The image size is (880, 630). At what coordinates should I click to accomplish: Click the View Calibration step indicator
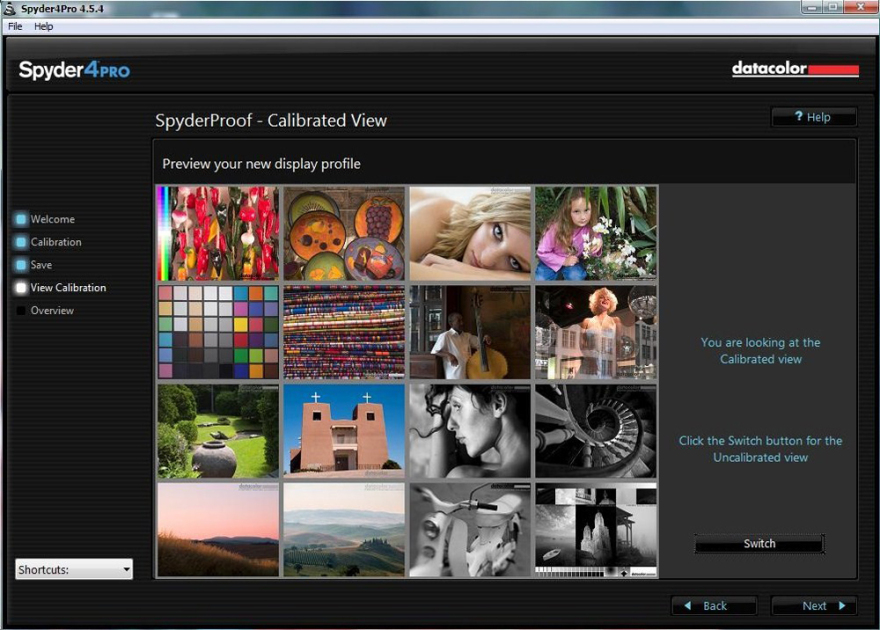(21, 288)
